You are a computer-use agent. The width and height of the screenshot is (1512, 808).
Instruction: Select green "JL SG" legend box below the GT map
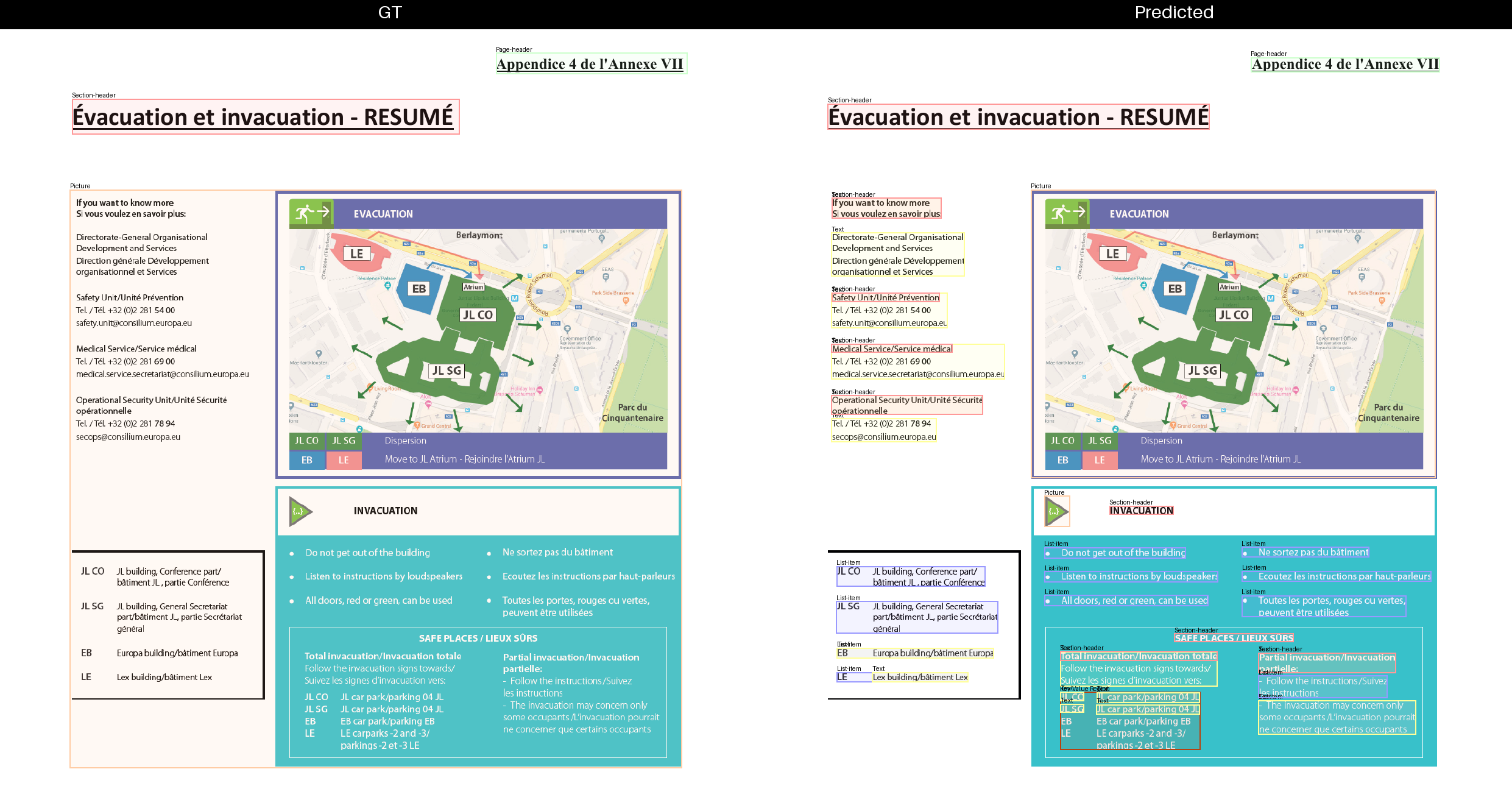(x=344, y=441)
